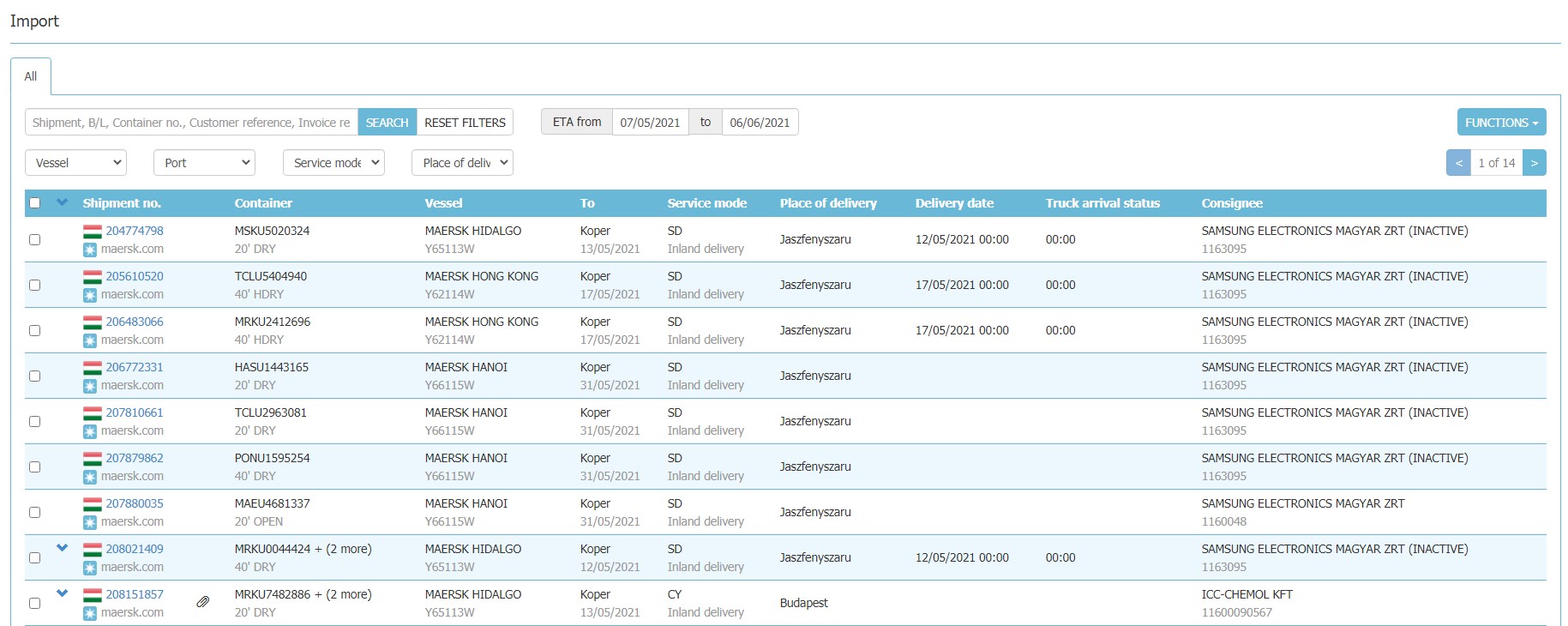Expand containers for shipment 208151857
Viewport: 1568px width, 626px height.
[x=62, y=593]
